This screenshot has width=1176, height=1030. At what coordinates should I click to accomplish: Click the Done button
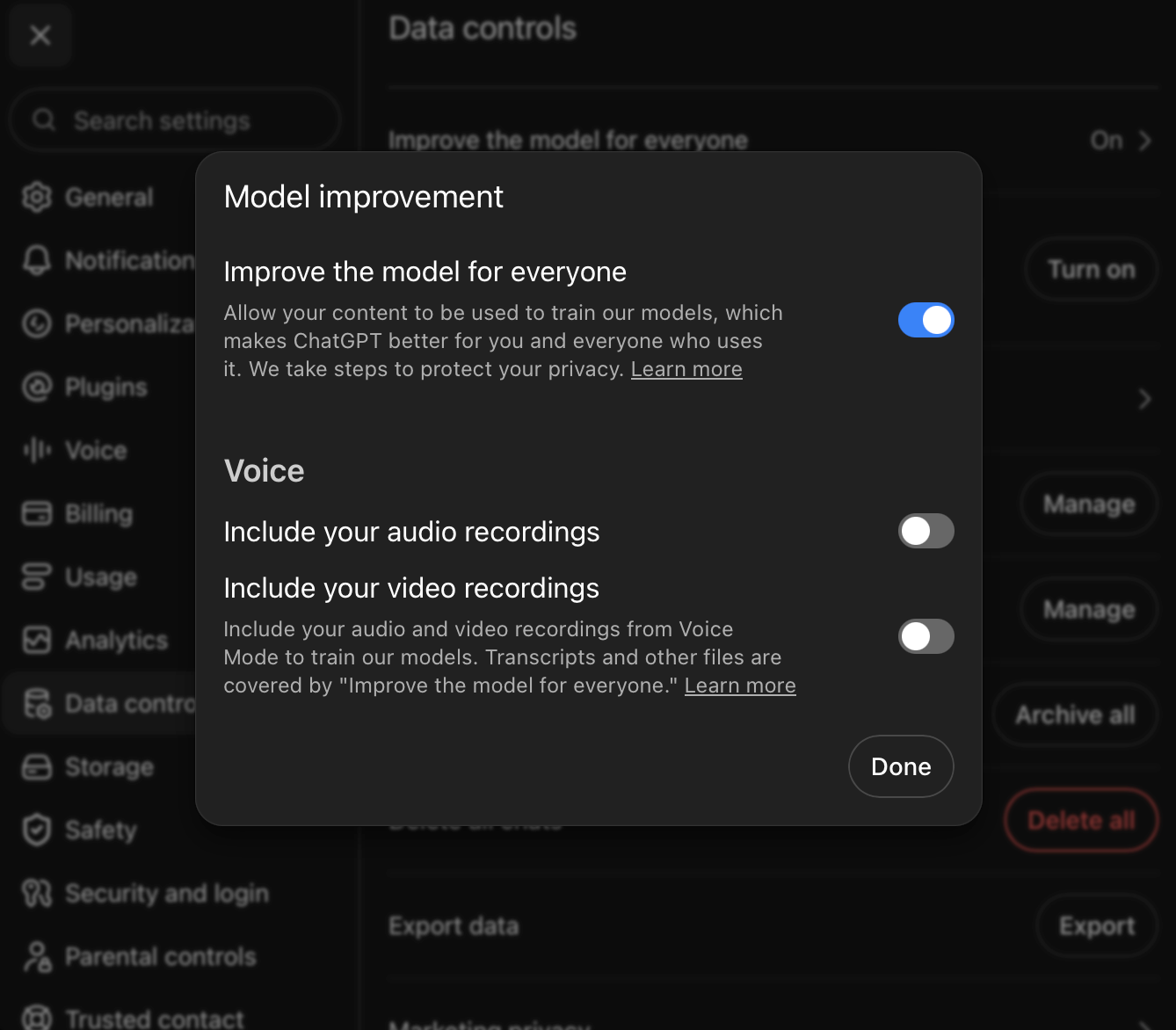(x=901, y=766)
